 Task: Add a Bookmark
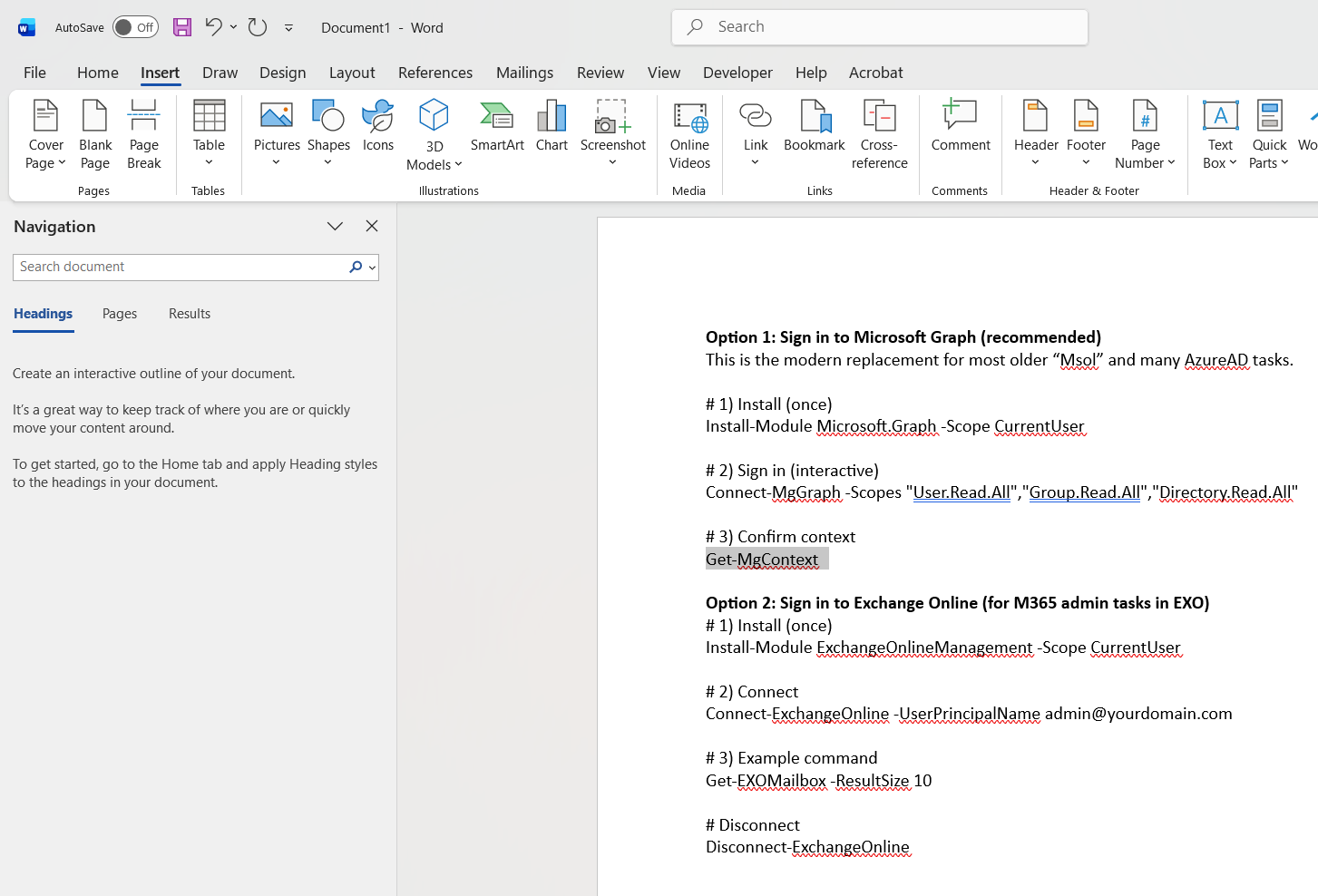point(814,128)
